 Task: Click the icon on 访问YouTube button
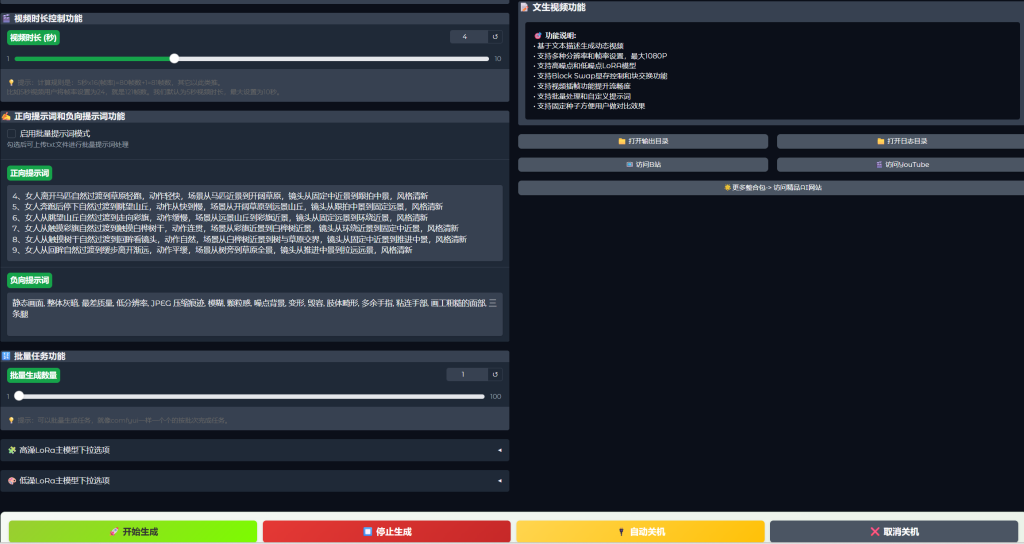point(879,165)
